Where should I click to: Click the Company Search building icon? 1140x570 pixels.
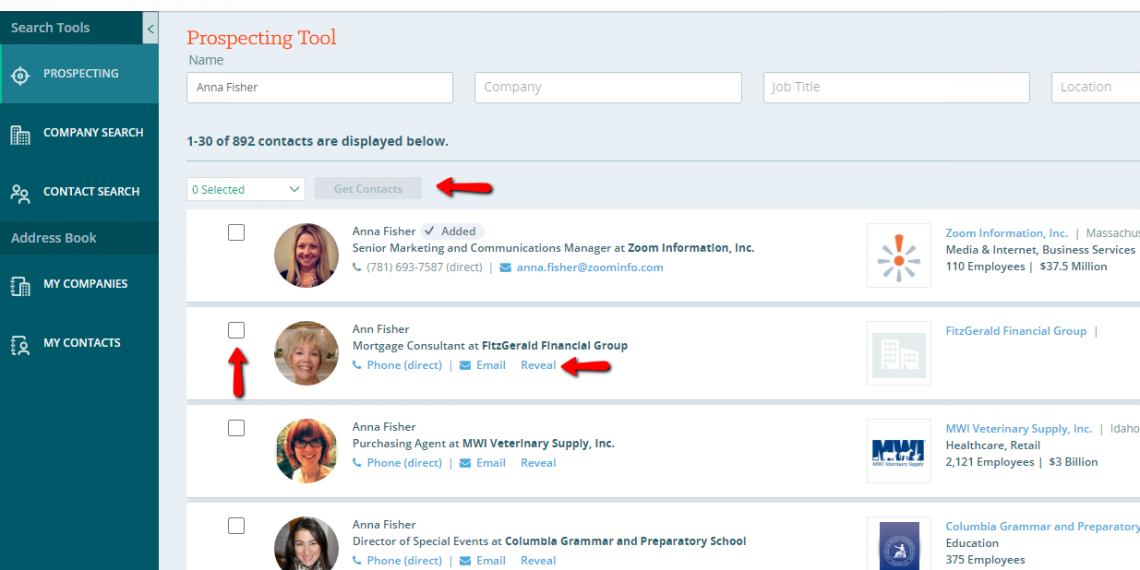pyautogui.click(x=20, y=134)
